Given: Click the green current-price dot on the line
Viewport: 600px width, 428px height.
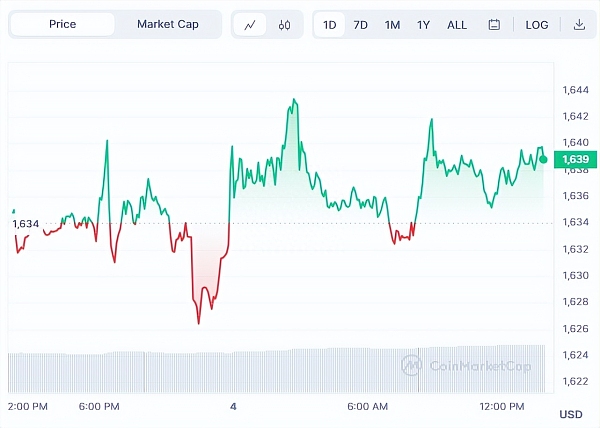Looking at the screenshot, I should (x=543, y=158).
